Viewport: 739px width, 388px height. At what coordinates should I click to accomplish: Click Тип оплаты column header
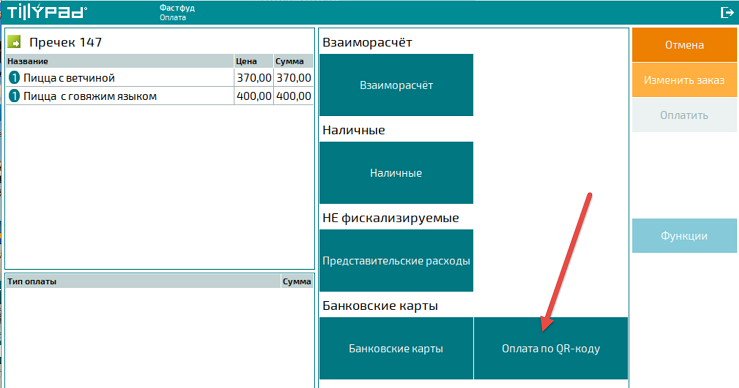(x=143, y=281)
